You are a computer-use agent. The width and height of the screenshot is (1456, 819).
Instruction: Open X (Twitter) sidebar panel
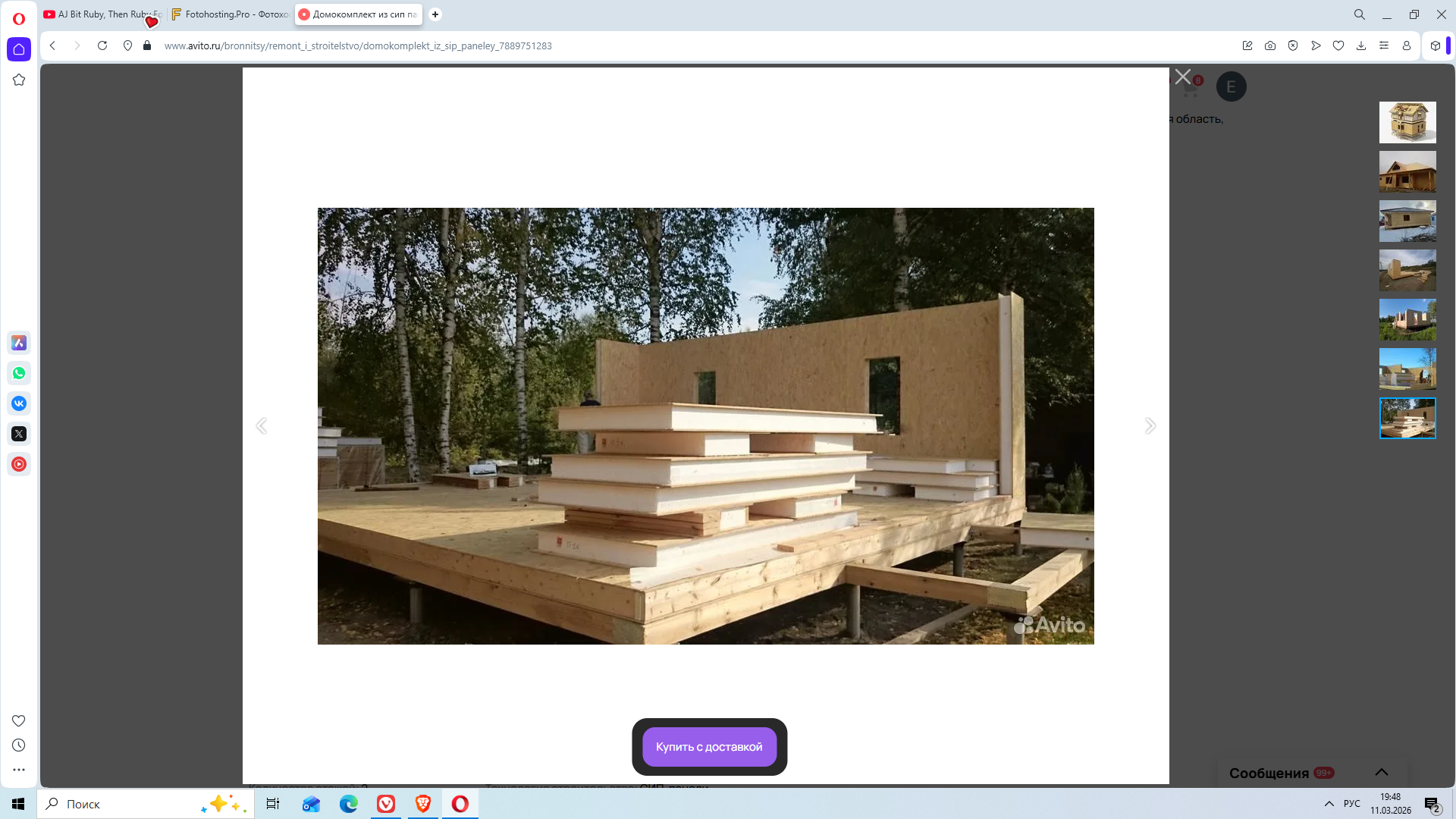pos(19,434)
